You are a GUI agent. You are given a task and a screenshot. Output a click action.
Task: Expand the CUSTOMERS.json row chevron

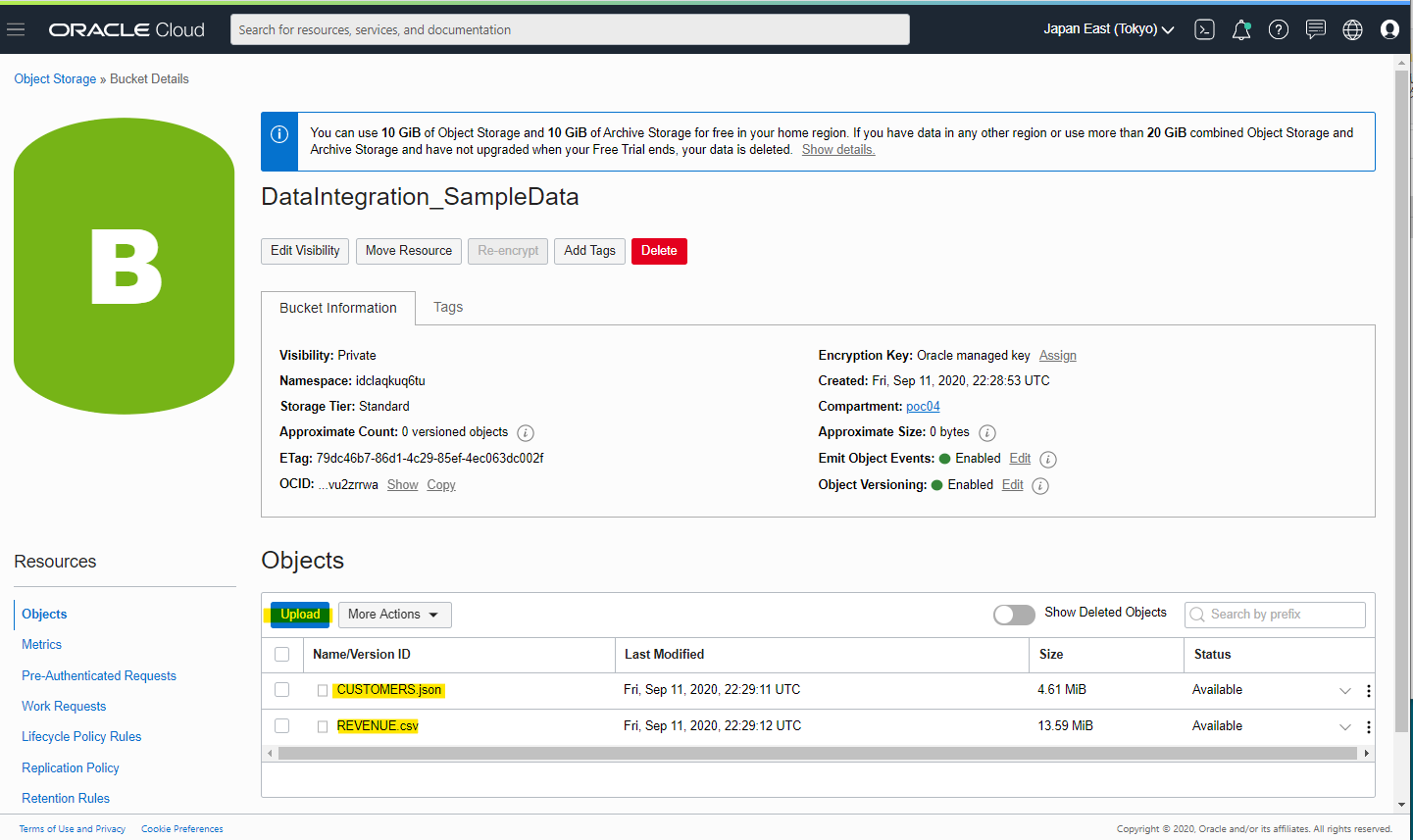coord(1345,690)
